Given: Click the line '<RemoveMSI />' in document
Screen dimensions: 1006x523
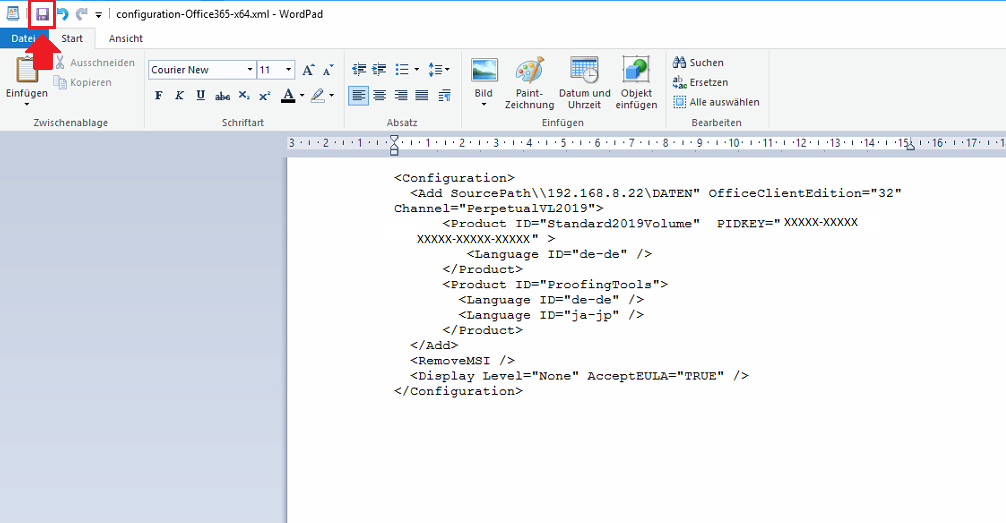Looking at the screenshot, I should tap(463, 361).
